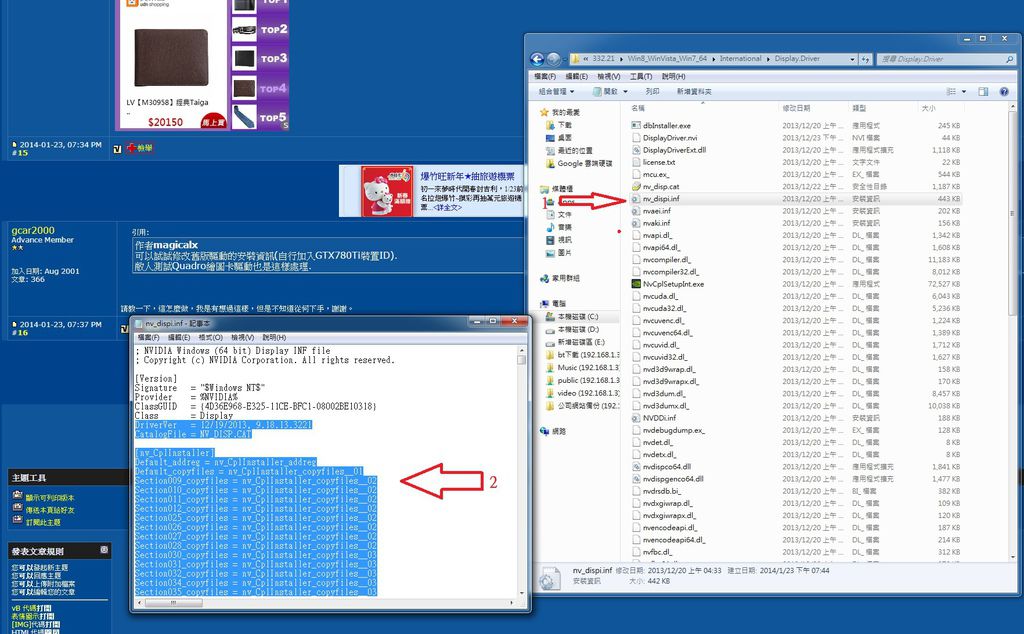1024x634 pixels.
Task: Open Explorer help via the question mark icon
Action: click(x=1004, y=92)
